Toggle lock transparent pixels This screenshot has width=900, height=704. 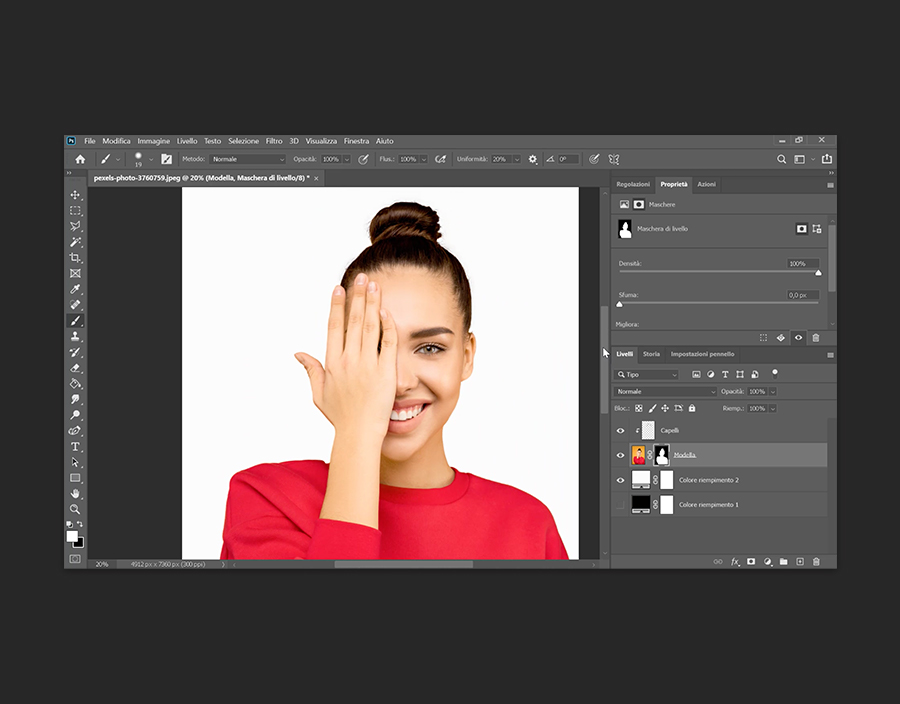coord(639,409)
